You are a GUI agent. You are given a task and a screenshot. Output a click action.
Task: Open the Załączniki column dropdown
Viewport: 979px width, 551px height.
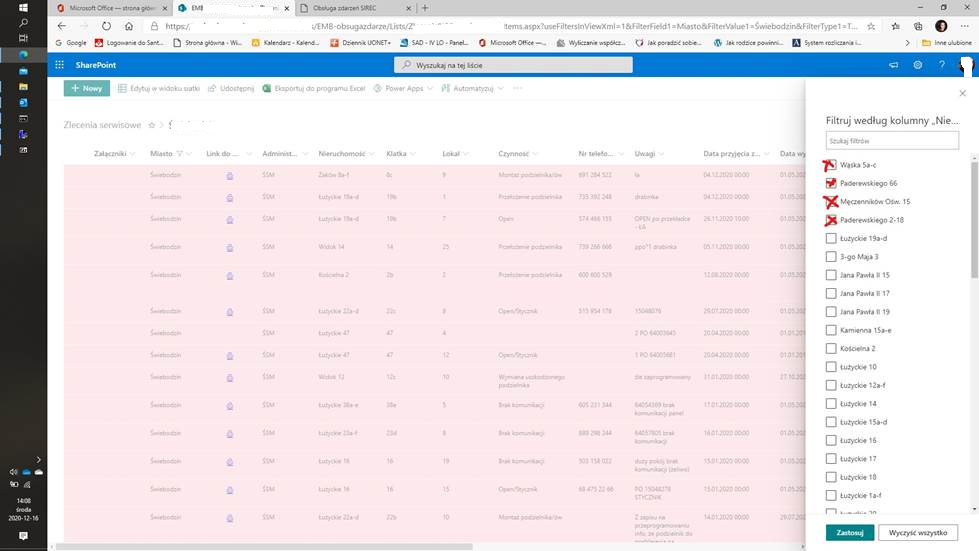(x=132, y=154)
